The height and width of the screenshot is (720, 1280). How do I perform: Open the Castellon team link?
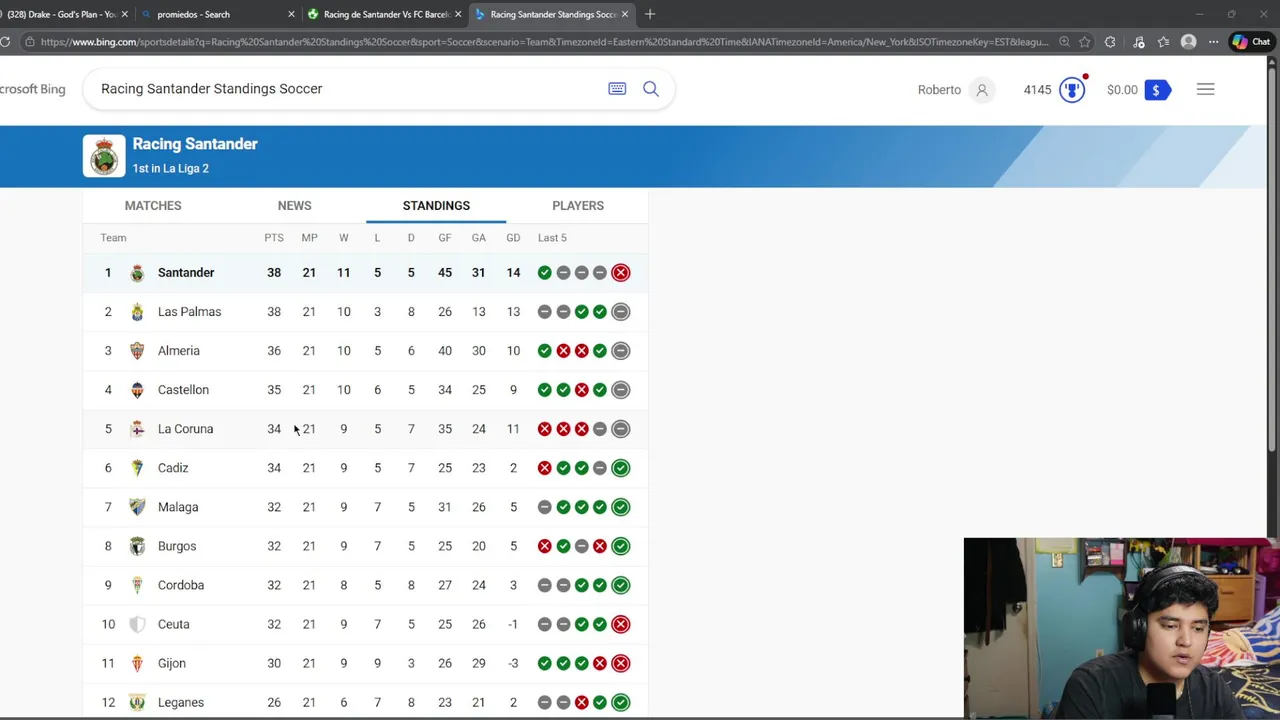(183, 390)
